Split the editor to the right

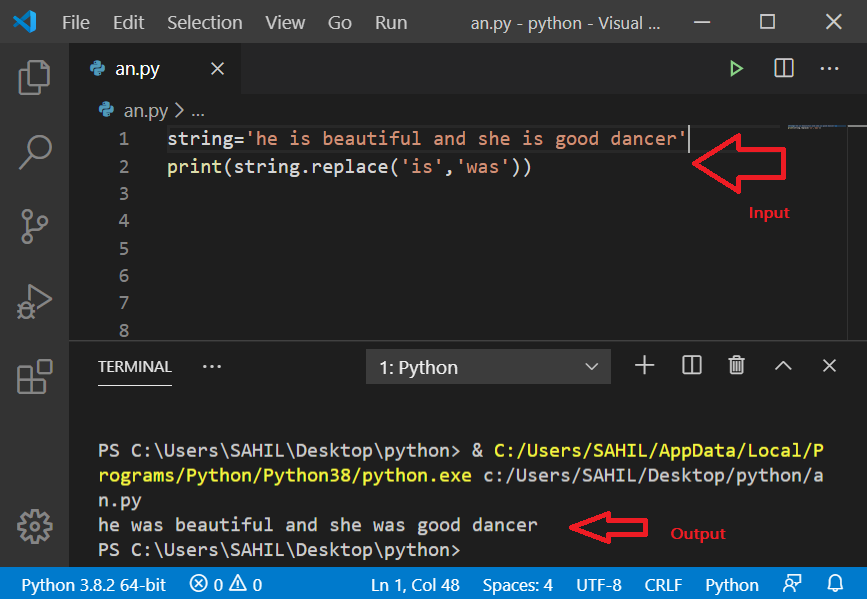pyautogui.click(x=784, y=69)
